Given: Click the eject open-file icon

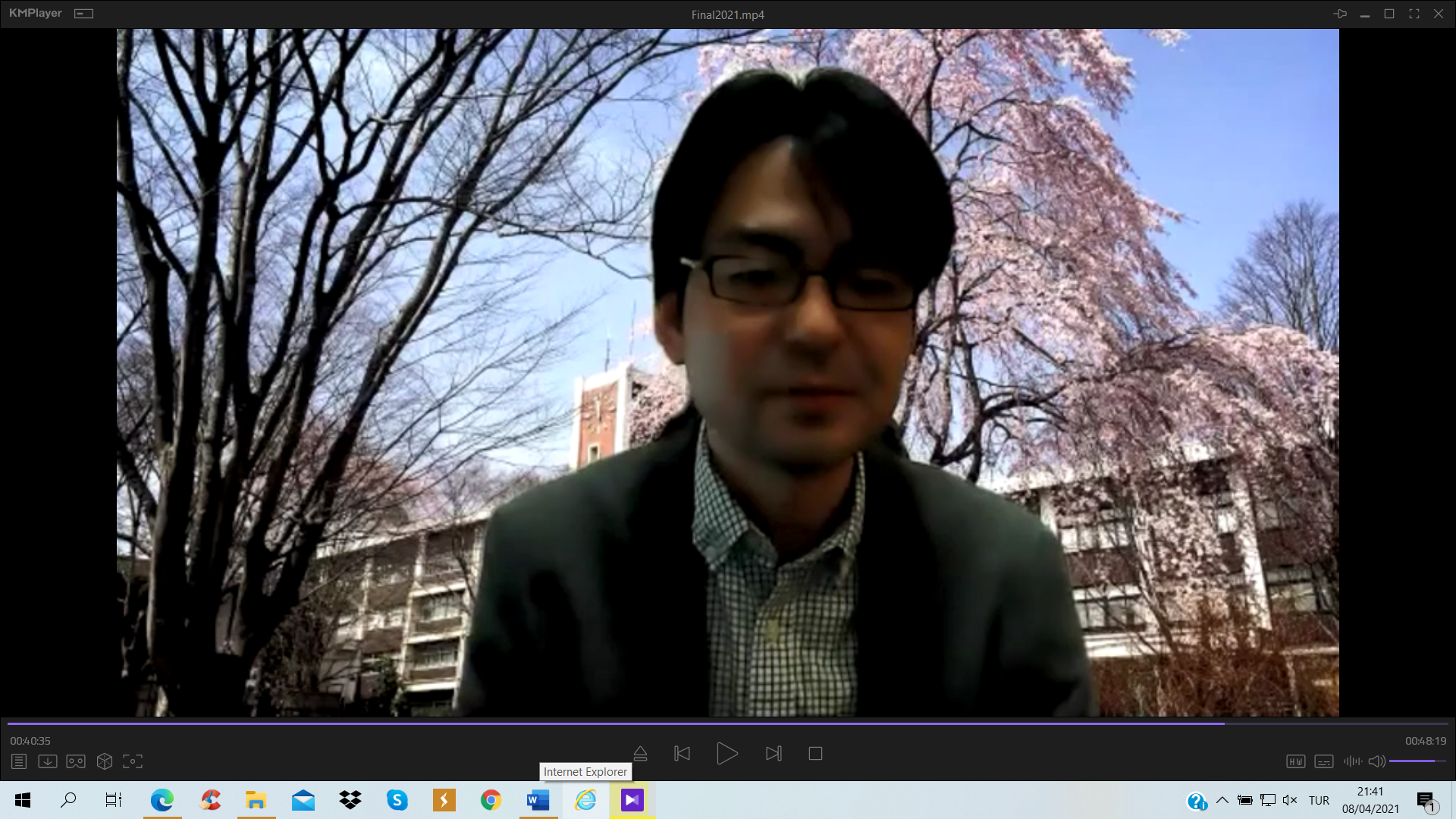Looking at the screenshot, I should tap(640, 754).
